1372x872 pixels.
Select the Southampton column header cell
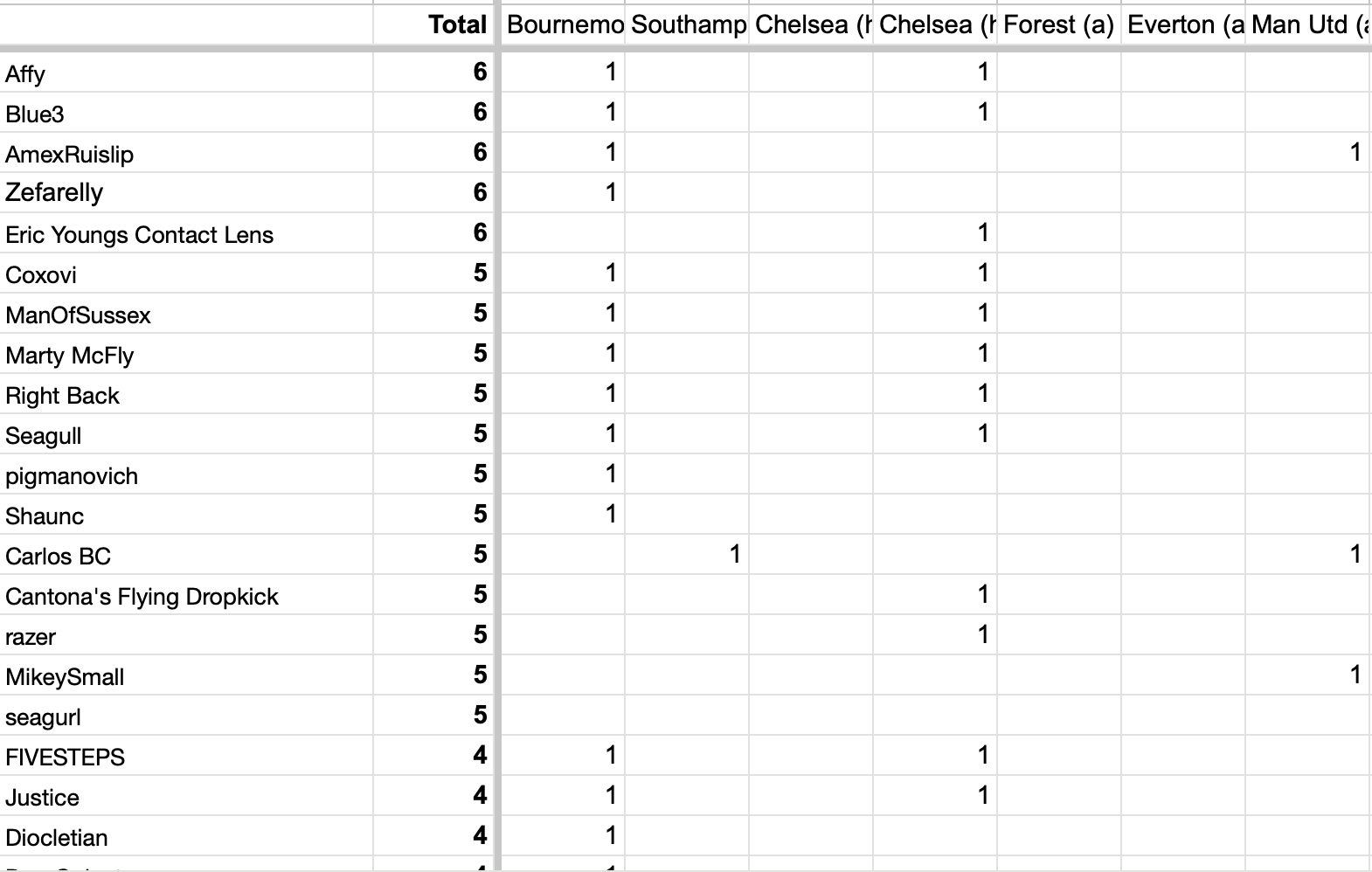click(687, 24)
